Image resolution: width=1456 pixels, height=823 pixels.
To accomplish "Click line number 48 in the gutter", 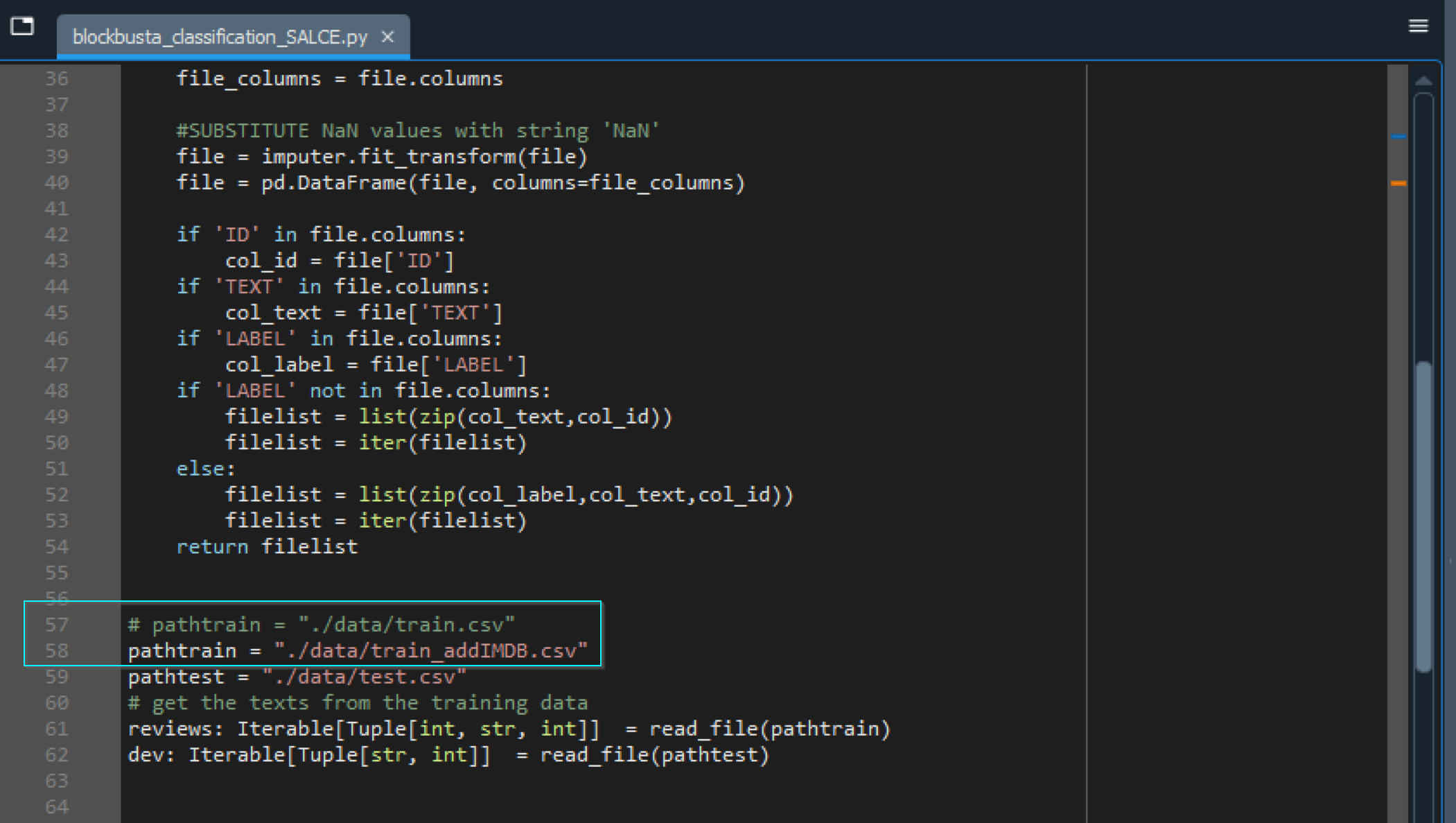I will tap(57, 390).
